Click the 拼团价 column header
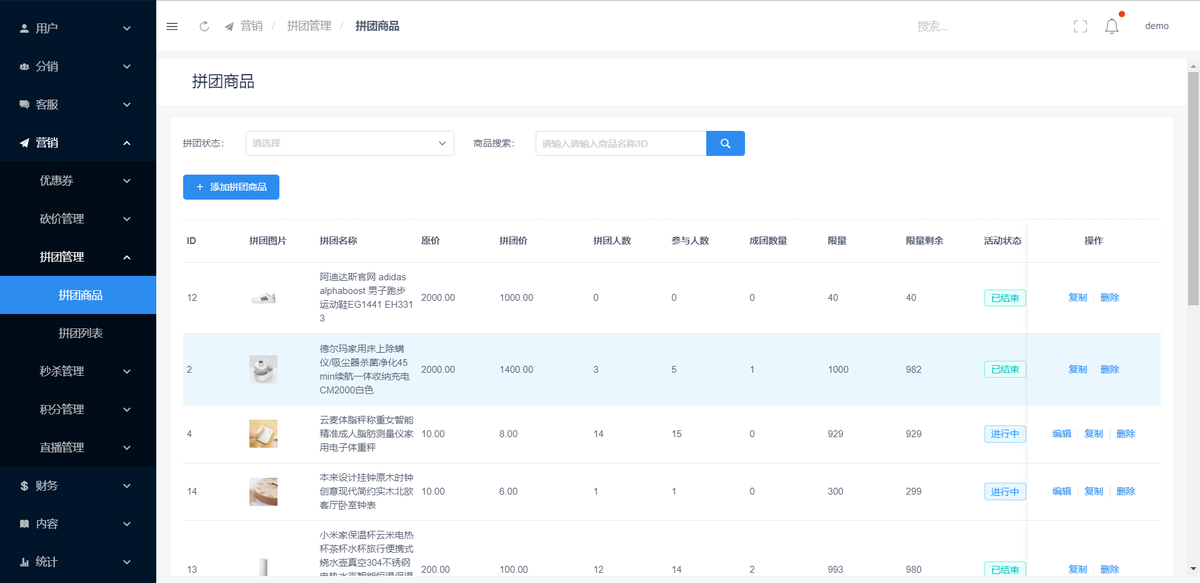Viewport: 1200px width, 583px height. pyautogui.click(x=514, y=241)
